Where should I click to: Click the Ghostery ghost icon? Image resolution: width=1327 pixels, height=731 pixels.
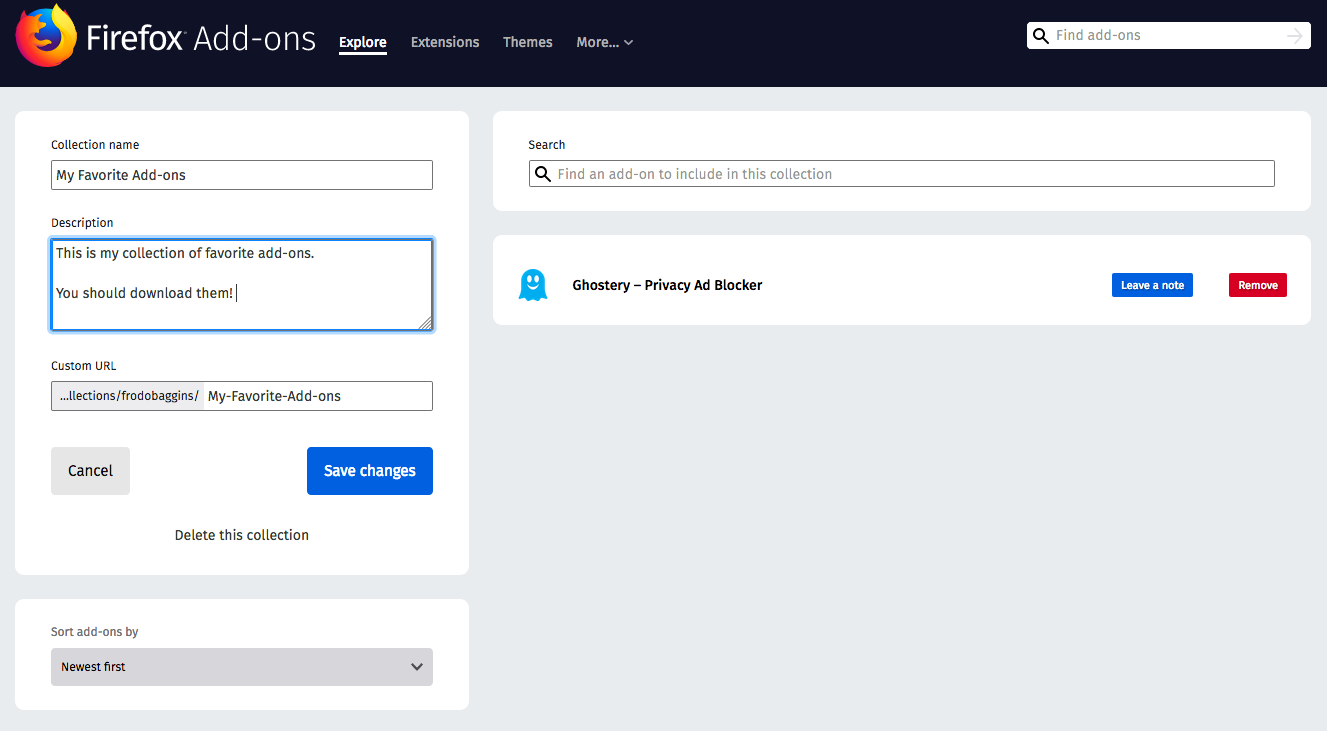click(x=533, y=285)
